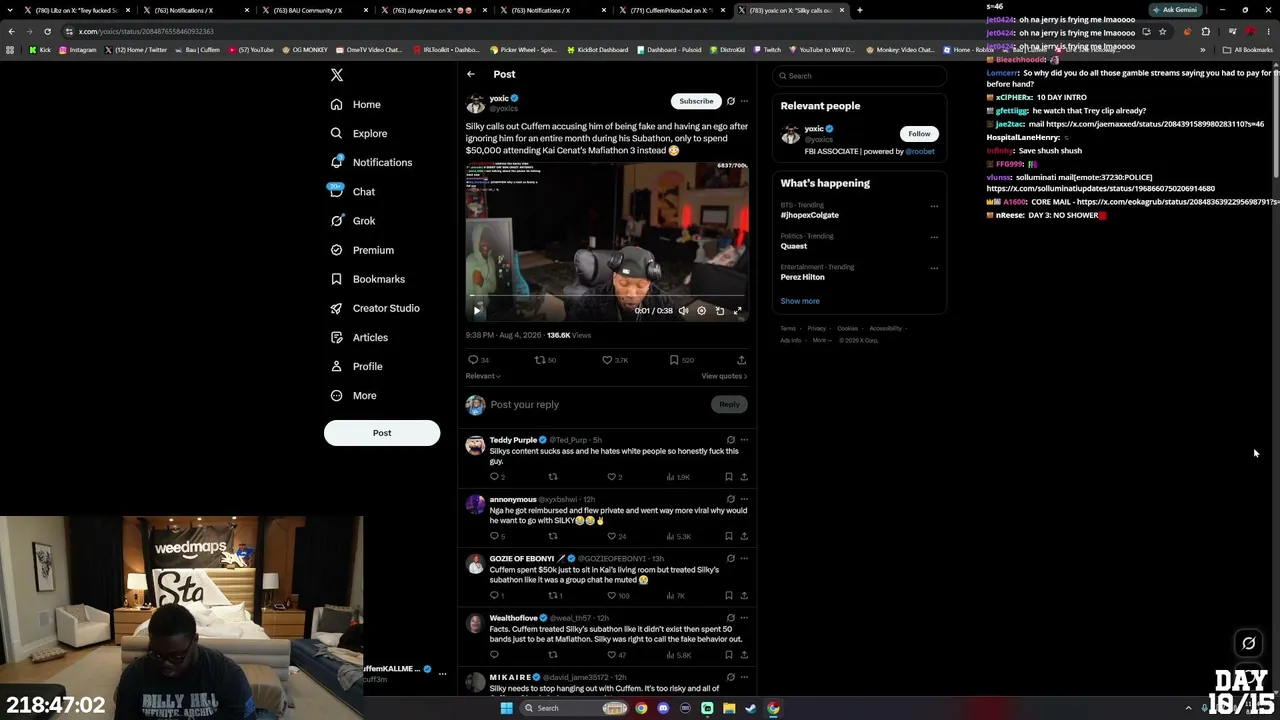Open Explore in the X sidebar
Screen dimensions: 1280x720
point(358,133)
